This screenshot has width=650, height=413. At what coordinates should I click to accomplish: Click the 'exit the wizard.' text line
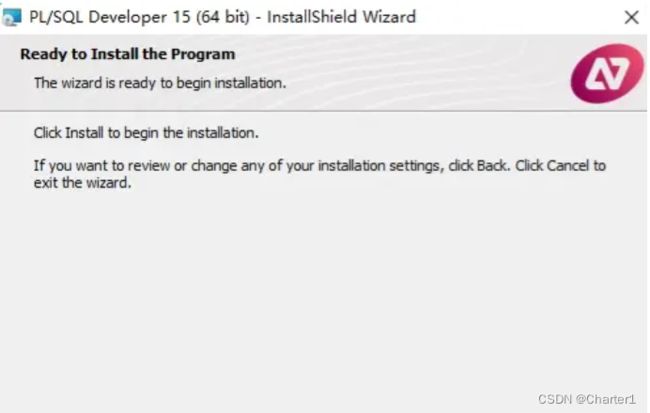(82, 182)
